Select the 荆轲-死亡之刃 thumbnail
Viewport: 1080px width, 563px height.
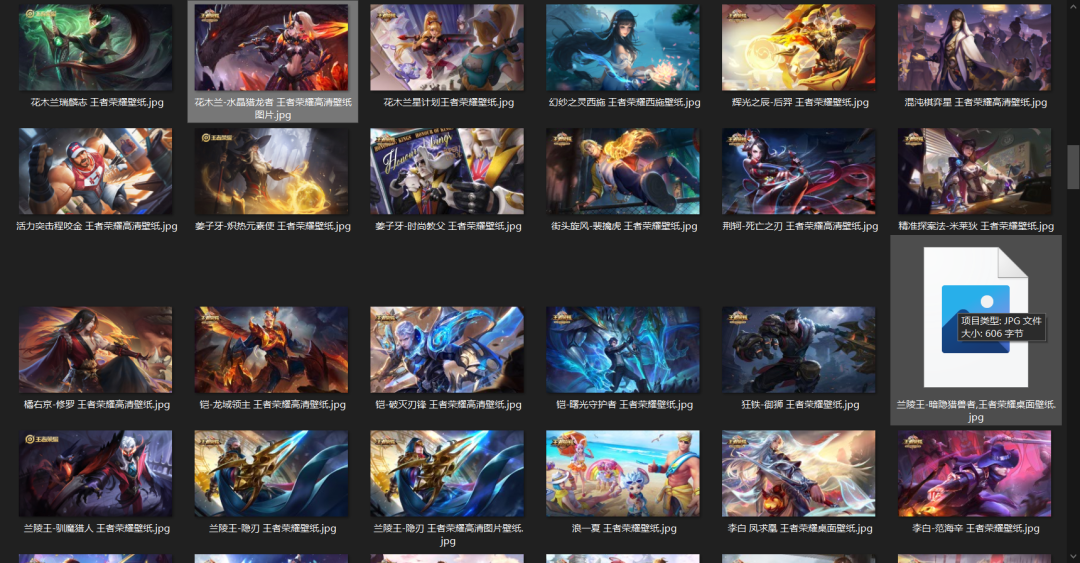[x=798, y=171]
